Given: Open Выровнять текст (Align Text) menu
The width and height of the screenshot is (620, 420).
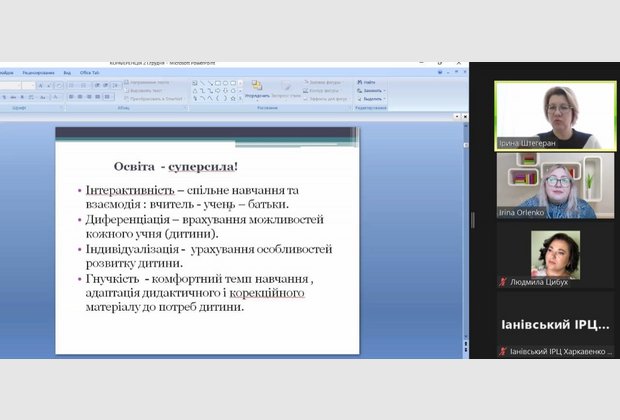Looking at the screenshot, I should [x=144, y=91].
